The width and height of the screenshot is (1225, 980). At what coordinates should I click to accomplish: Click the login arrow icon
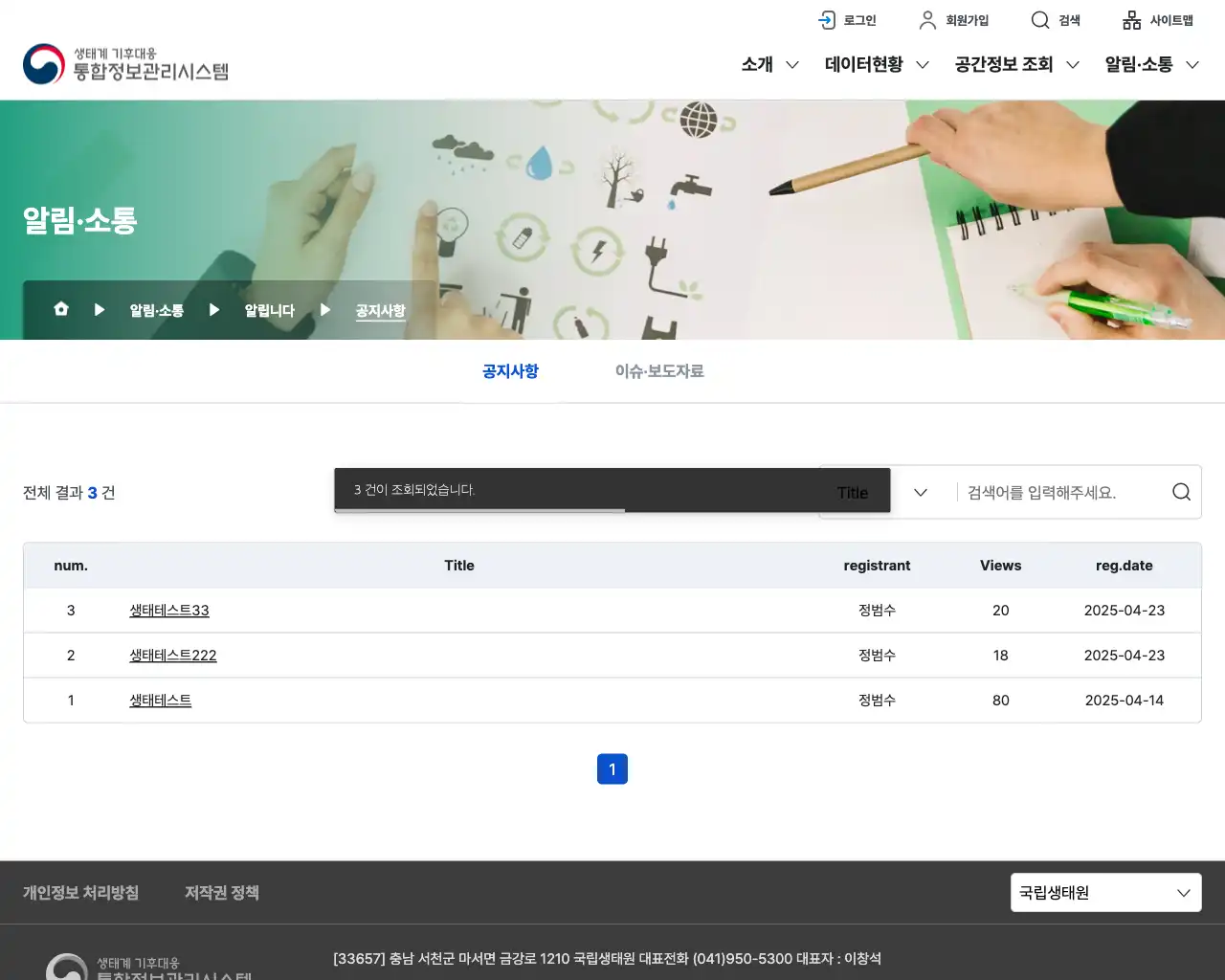[827, 20]
